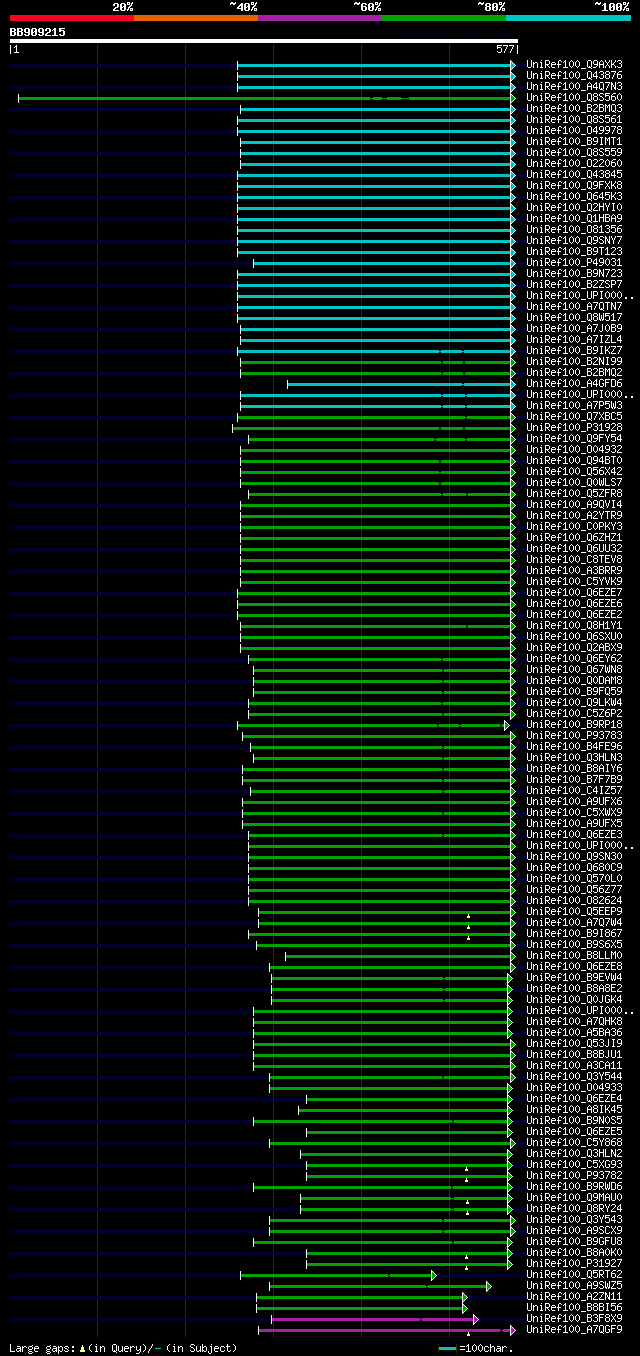Screen dimensions: 640x1356
Task: Select label UniRef100_B9N723
Action: click(x=574, y=274)
